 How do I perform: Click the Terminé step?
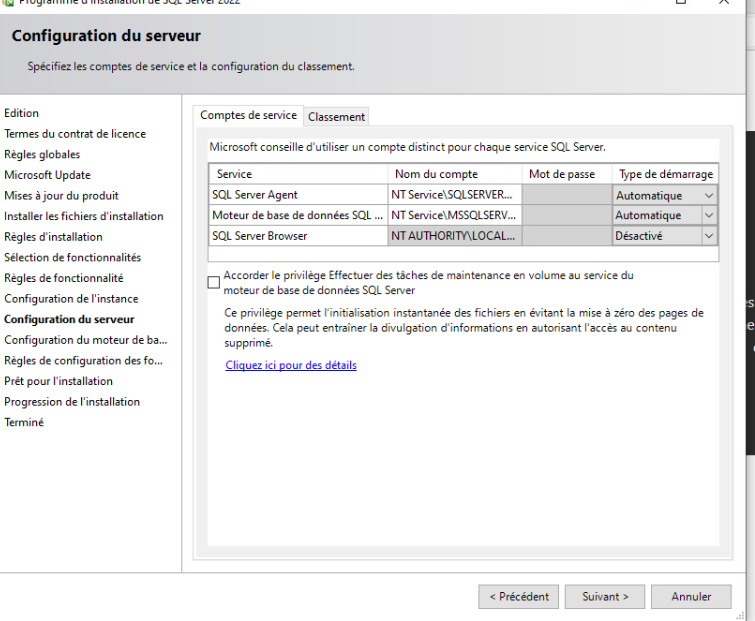24,423
